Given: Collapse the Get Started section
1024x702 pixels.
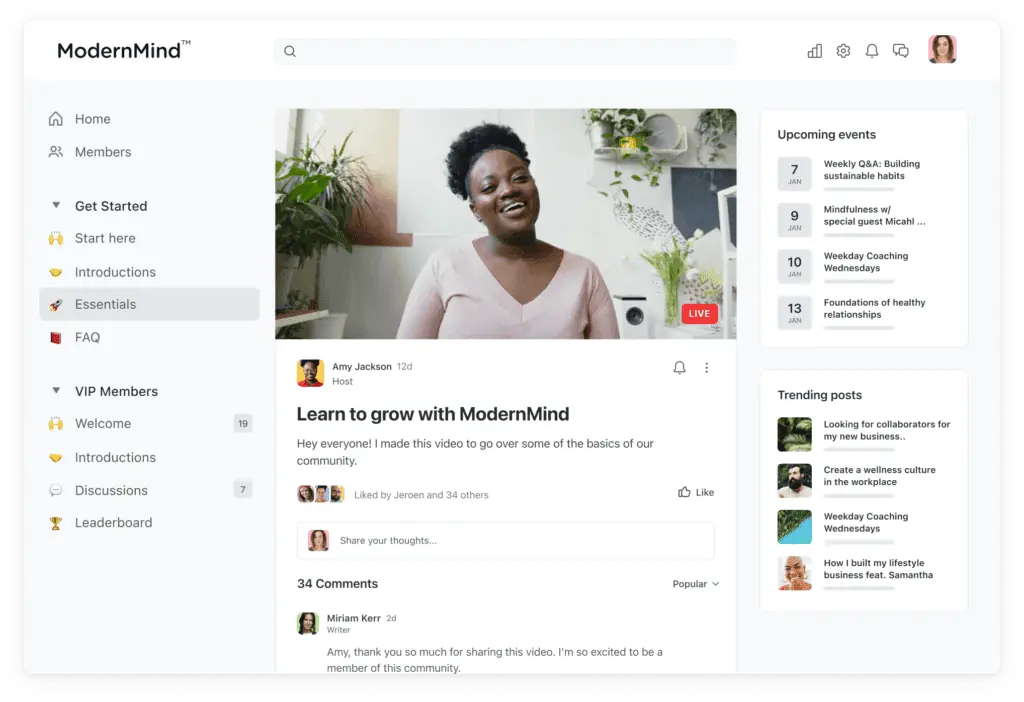Looking at the screenshot, I should click(56, 206).
